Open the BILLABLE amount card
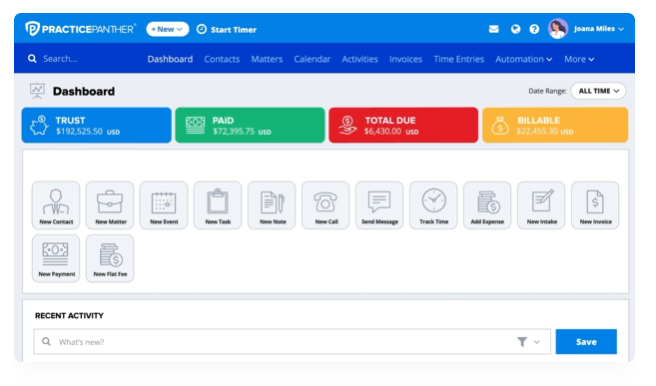This screenshot has height=386, width=656. pos(555,125)
